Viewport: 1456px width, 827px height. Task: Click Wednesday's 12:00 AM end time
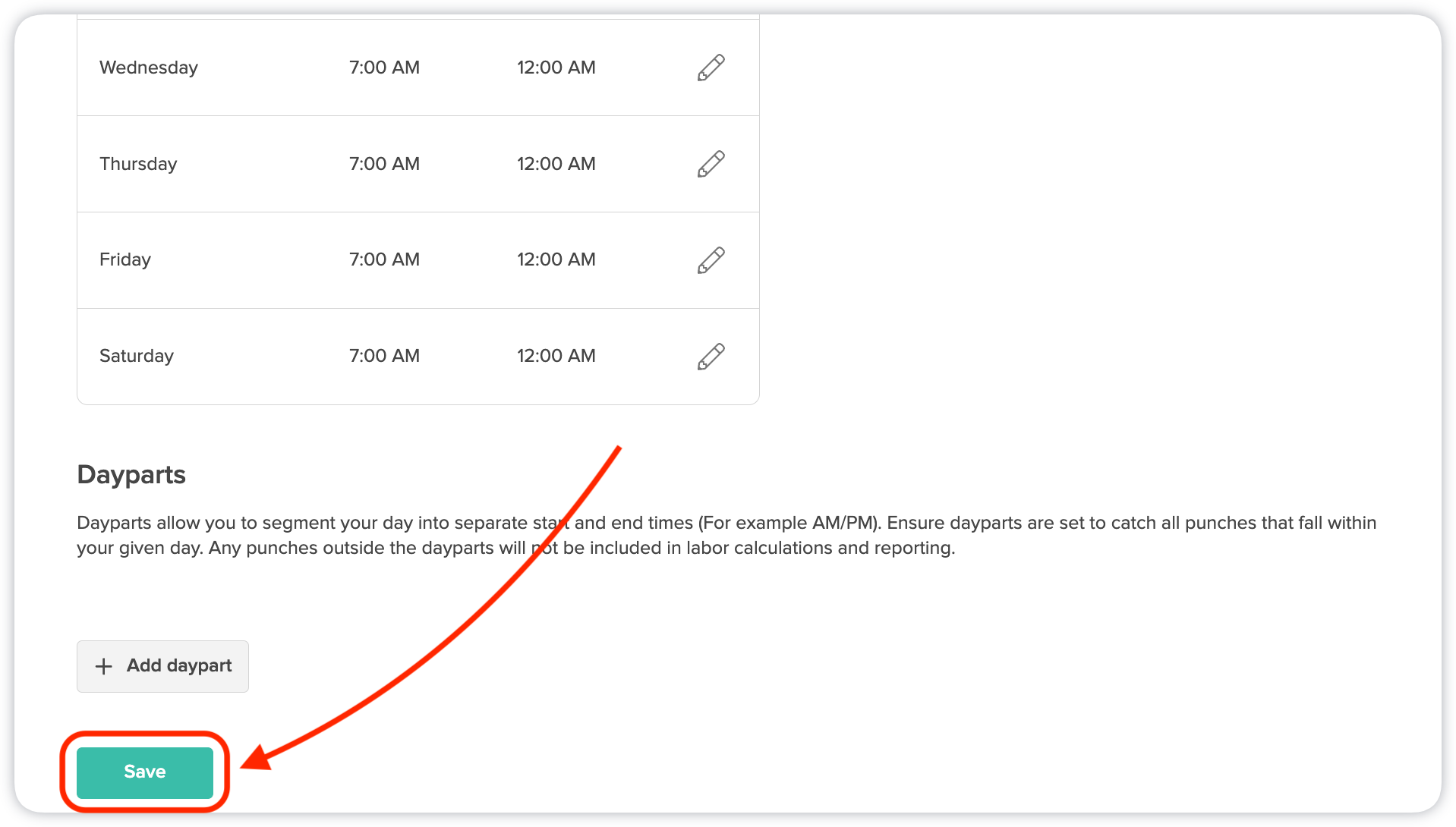(x=556, y=68)
